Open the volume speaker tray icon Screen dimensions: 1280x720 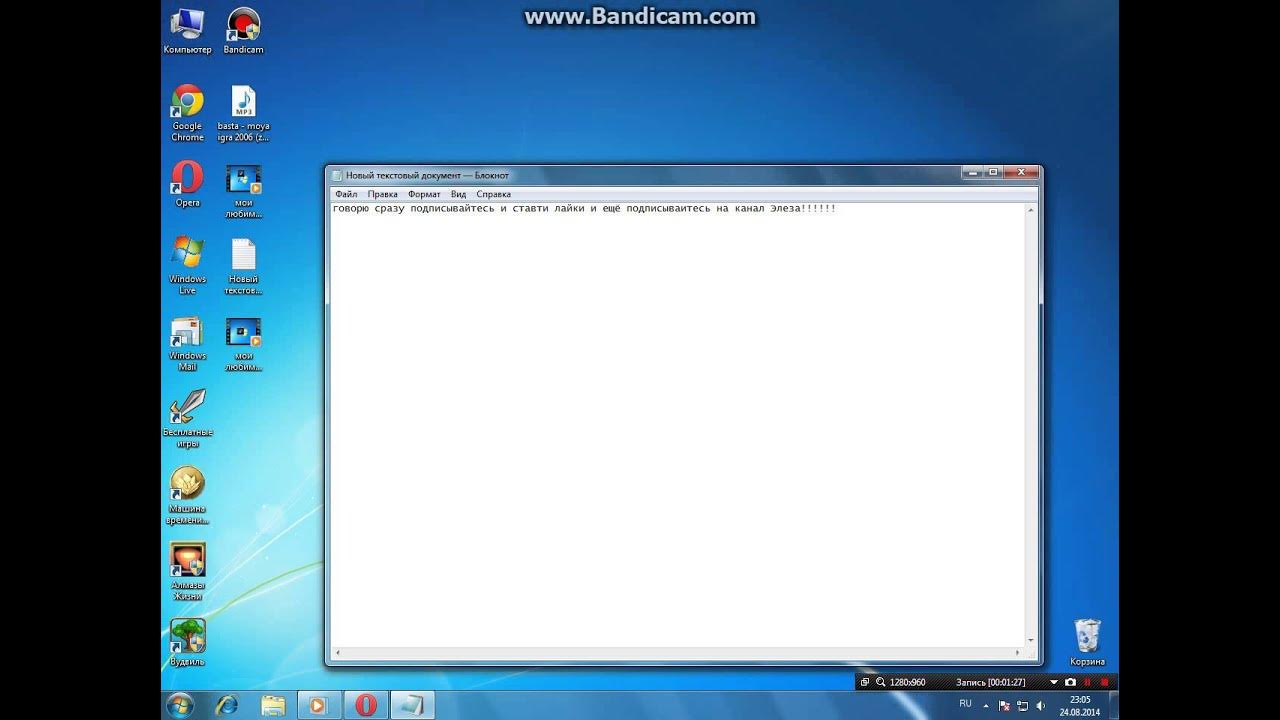(1039, 705)
